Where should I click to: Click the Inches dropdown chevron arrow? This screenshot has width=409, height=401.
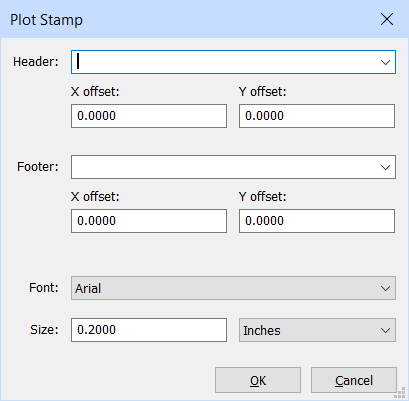coord(386,330)
